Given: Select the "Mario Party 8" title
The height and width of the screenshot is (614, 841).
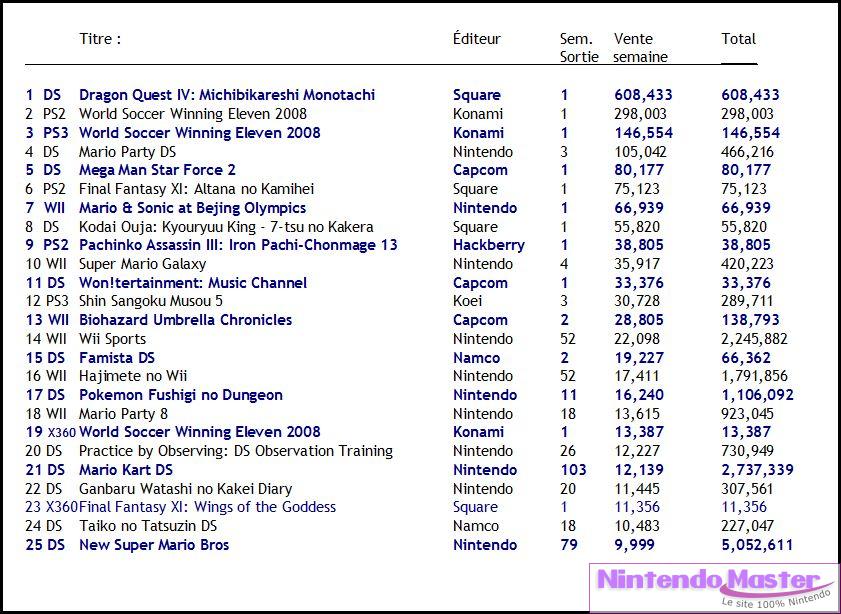Looking at the screenshot, I should tap(123, 414).
